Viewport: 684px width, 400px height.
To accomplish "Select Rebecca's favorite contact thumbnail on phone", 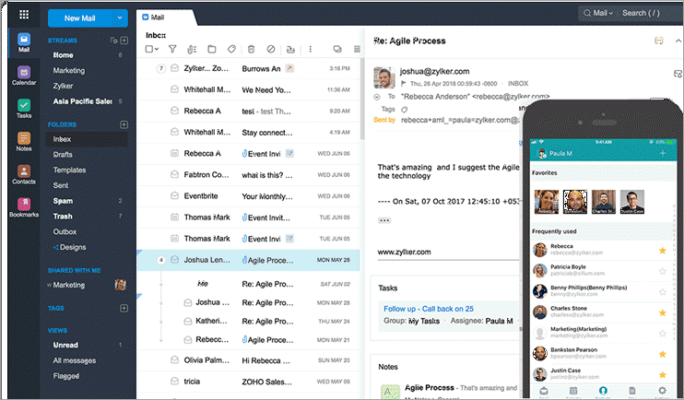I will (x=547, y=202).
